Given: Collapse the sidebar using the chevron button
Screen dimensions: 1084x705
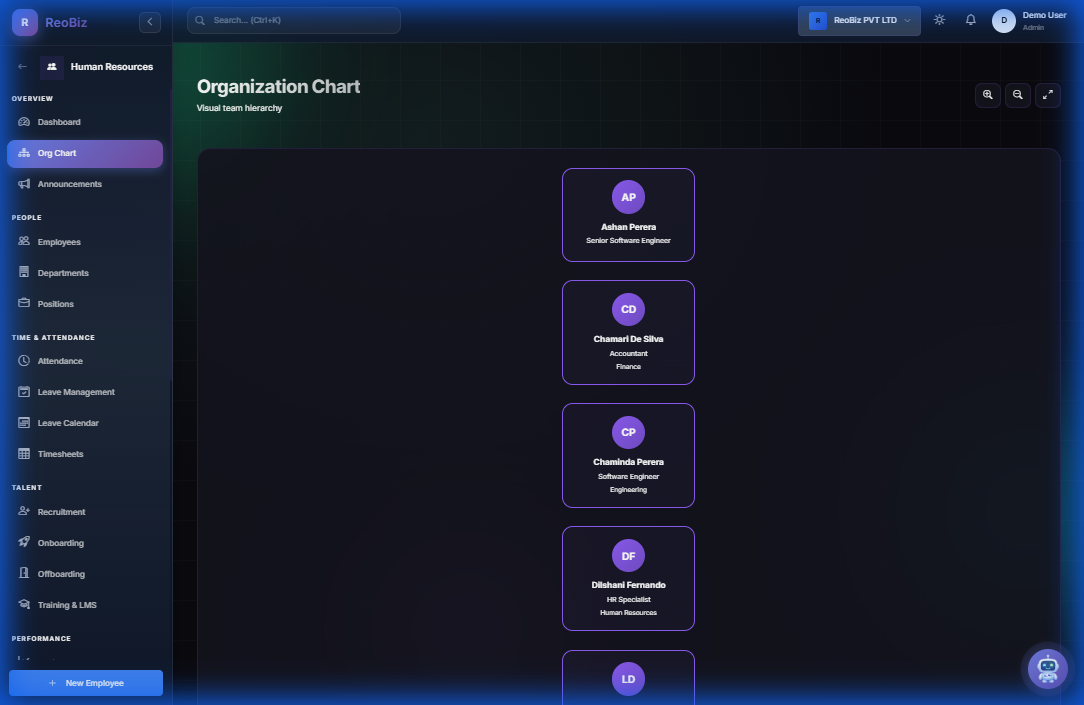Looking at the screenshot, I should point(149,21).
